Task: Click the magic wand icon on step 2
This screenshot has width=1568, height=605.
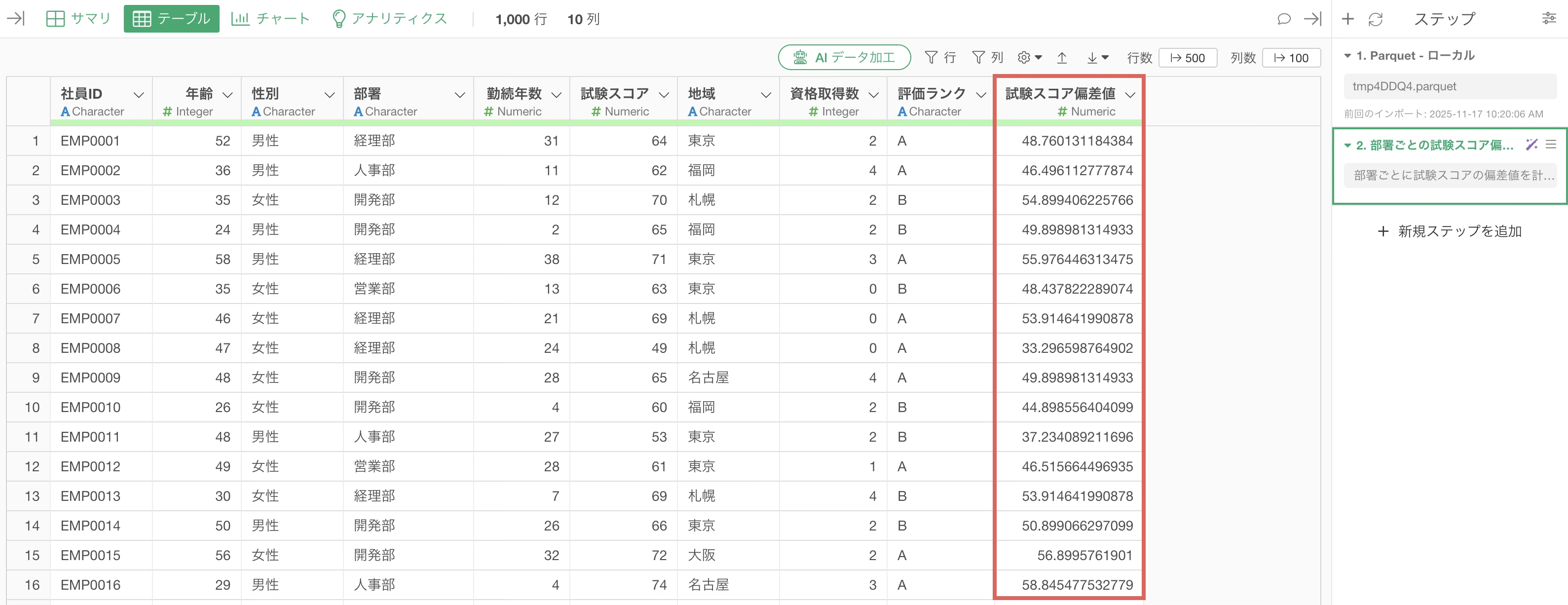Action: (x=1531, y=144)
